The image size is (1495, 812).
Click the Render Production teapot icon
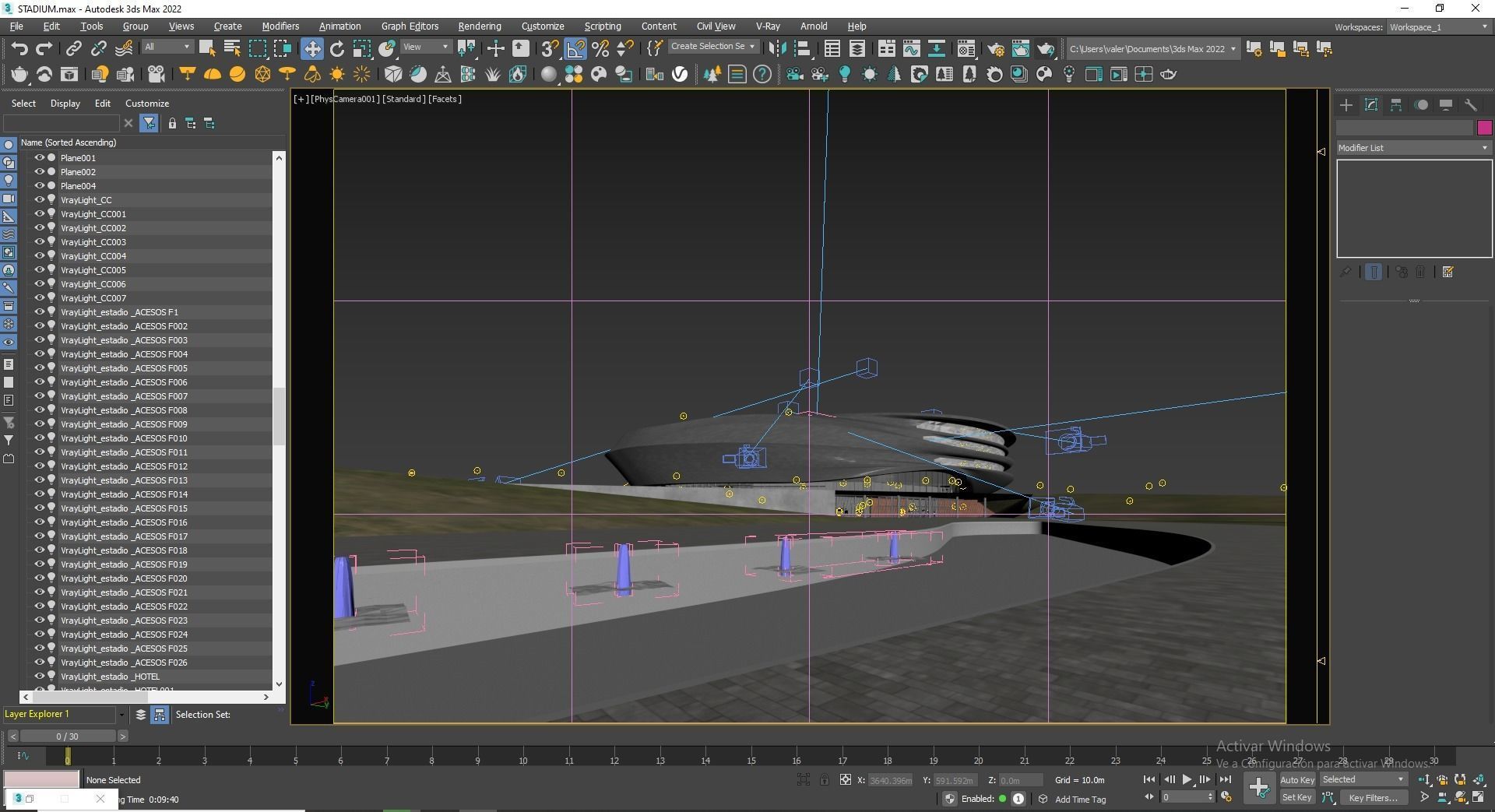[x=1044, y=48]
